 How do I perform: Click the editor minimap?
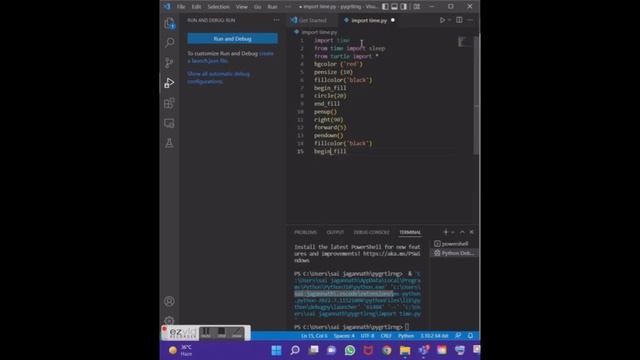[464, 42]
